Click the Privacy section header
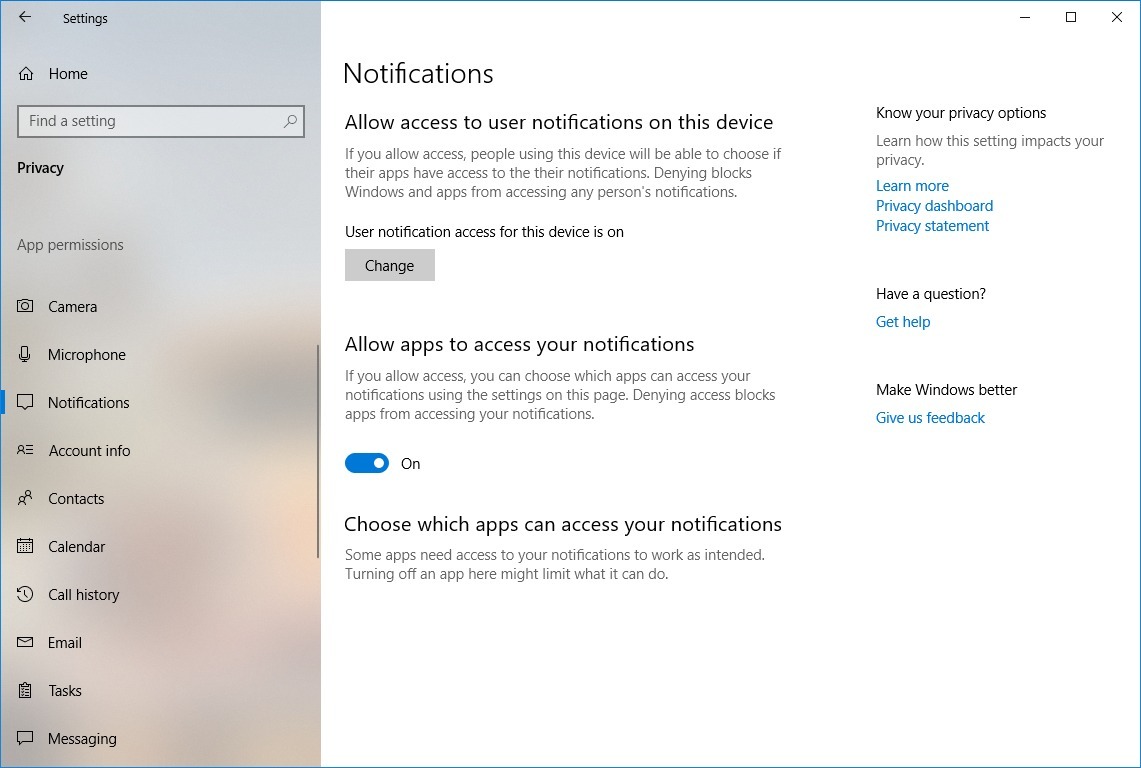The image size is (1141, 768). pyautogui.click(x=41, y=167)
